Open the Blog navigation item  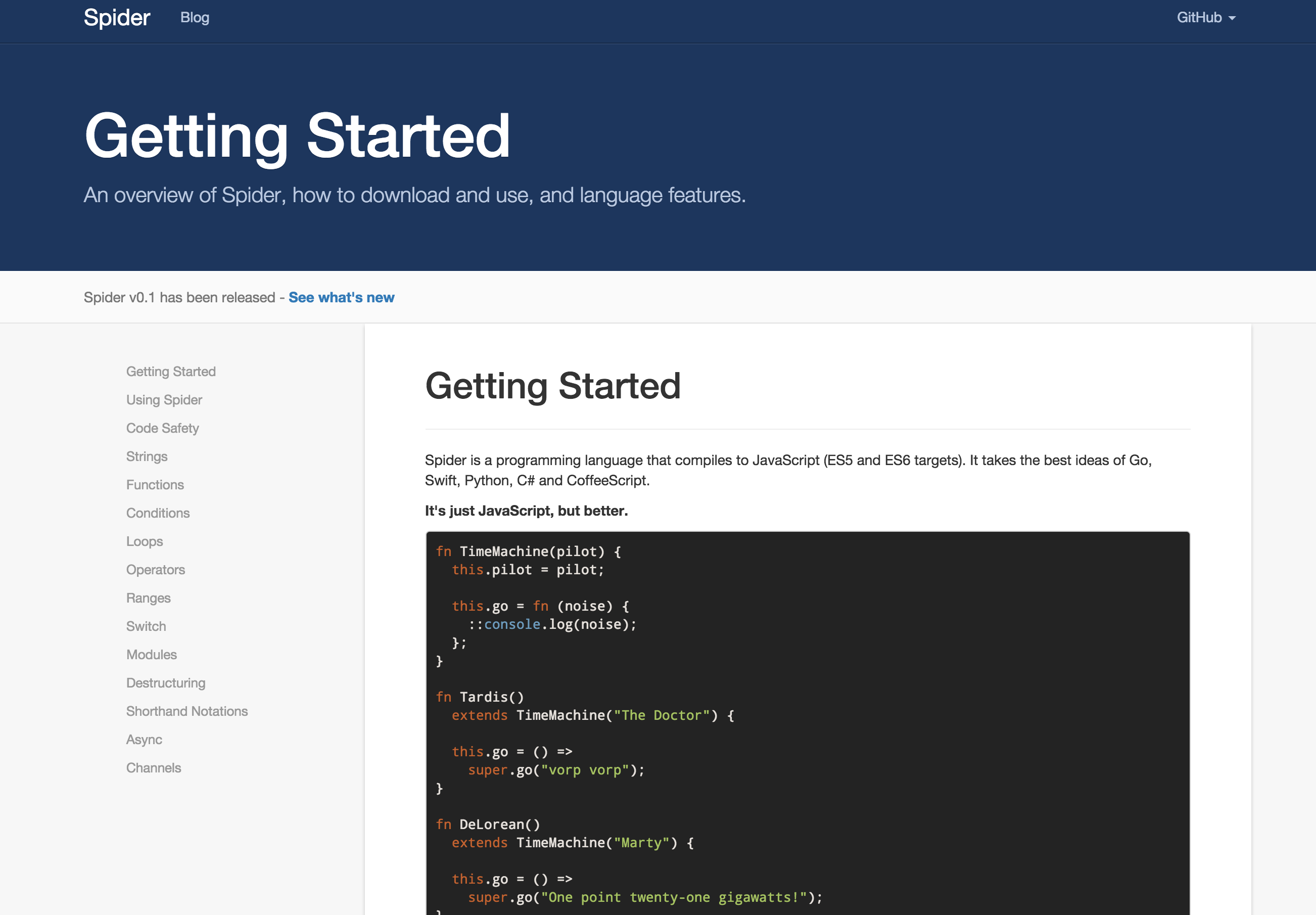coord(194,18)
